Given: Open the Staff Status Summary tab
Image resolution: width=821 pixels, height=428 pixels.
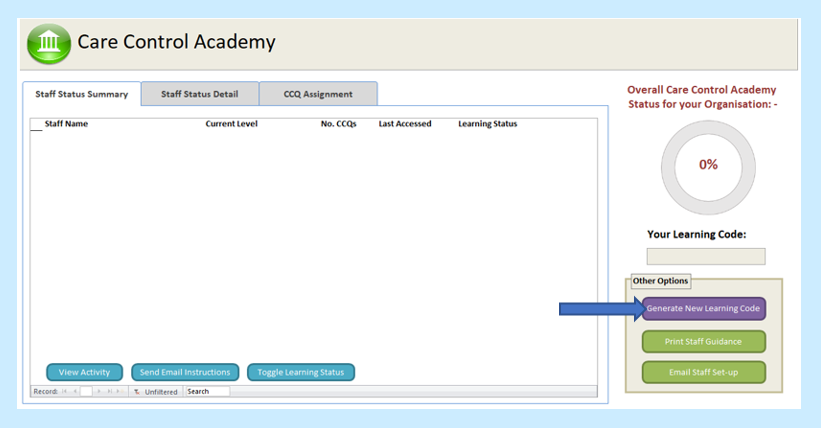Looking at the screenshot, I should [x=82, y=95].
